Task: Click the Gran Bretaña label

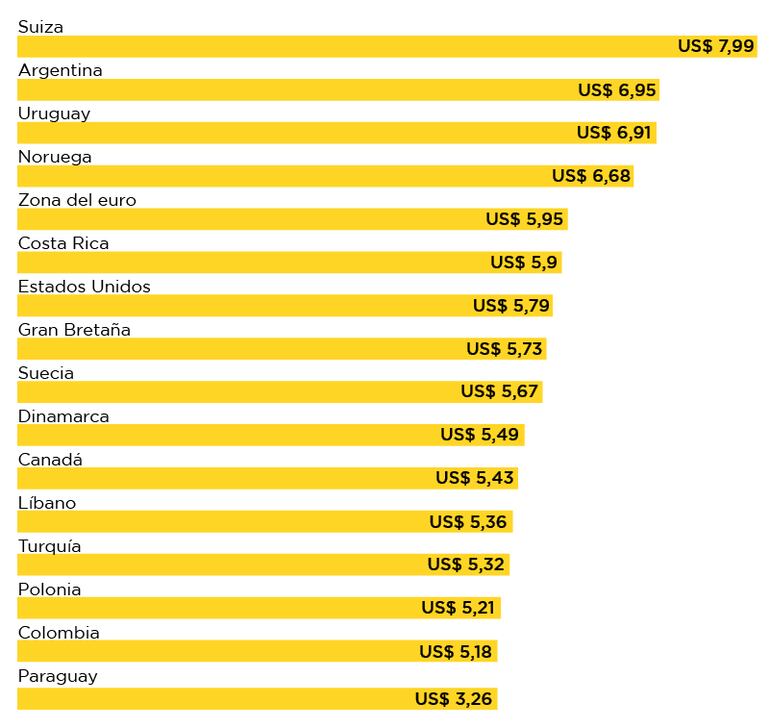Action: [x=74, y=330]
